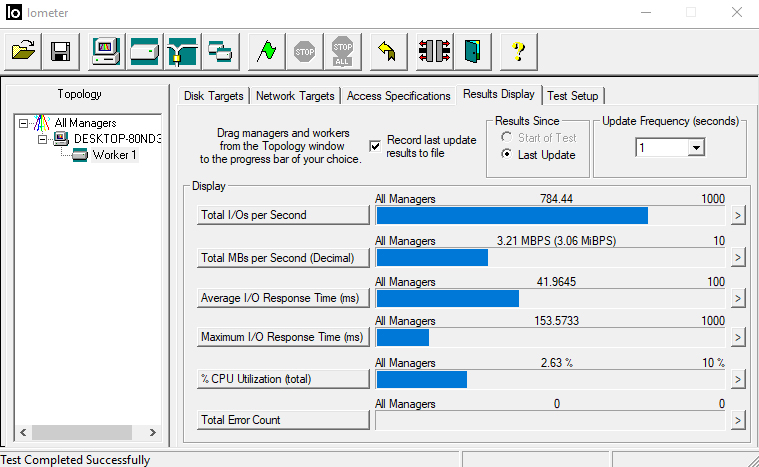Collapse the All Managers tree node

coord(24,123)
